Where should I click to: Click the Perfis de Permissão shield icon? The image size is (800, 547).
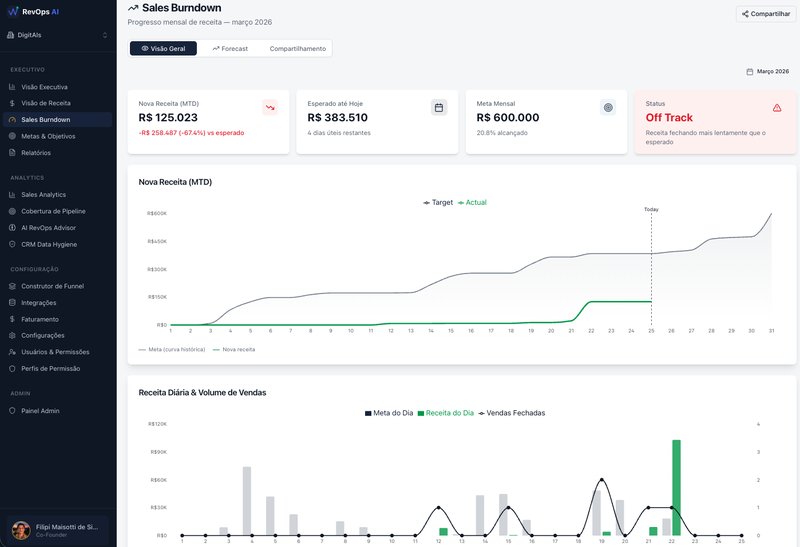[x=12, y=368]
